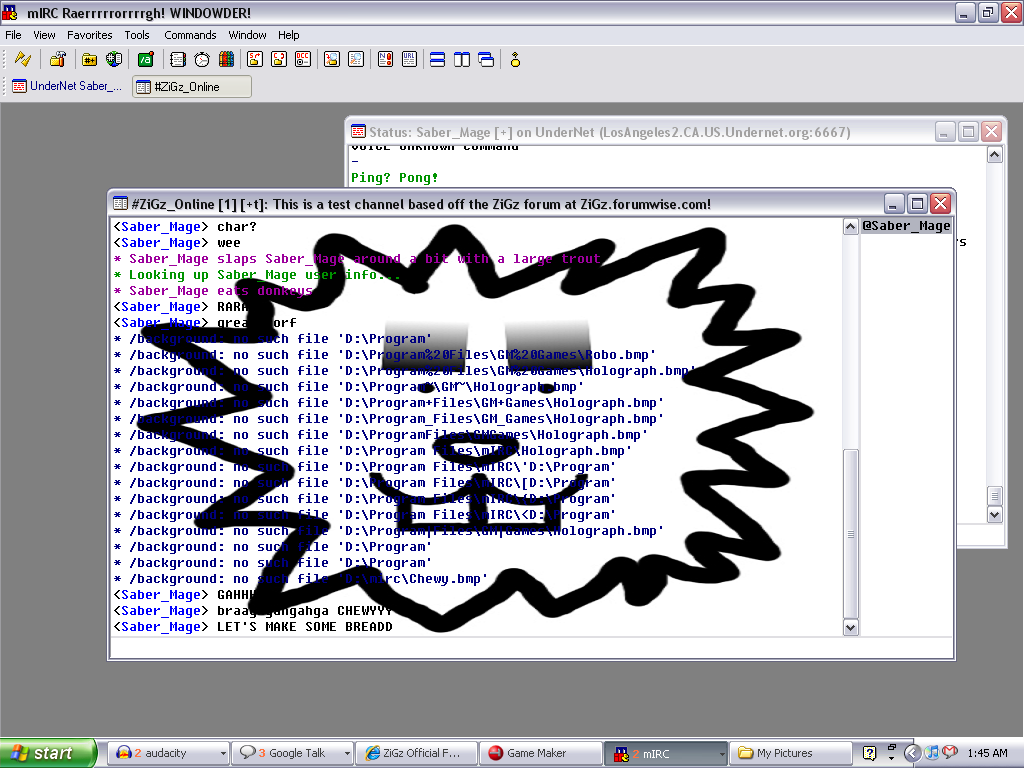Image resolution: width=1024 pixels, height=768 pixels.
Task: Click the Windows start button
Action: pyautogui.click(x=48, y=753)
